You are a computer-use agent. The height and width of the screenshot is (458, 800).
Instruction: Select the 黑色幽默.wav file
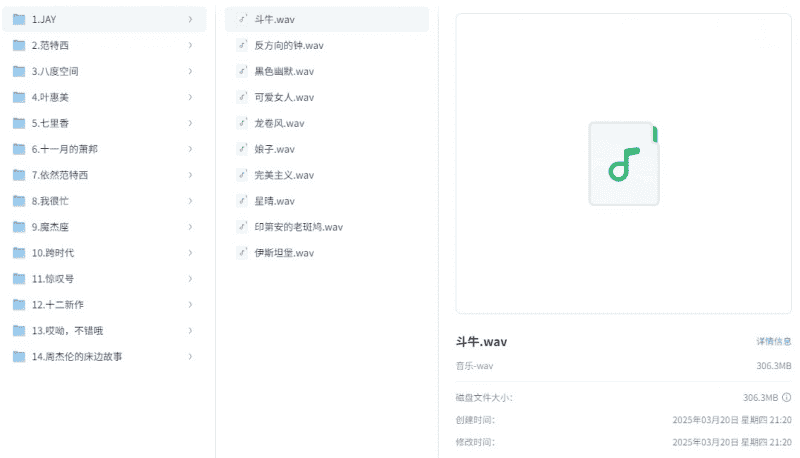click(284, 71)
